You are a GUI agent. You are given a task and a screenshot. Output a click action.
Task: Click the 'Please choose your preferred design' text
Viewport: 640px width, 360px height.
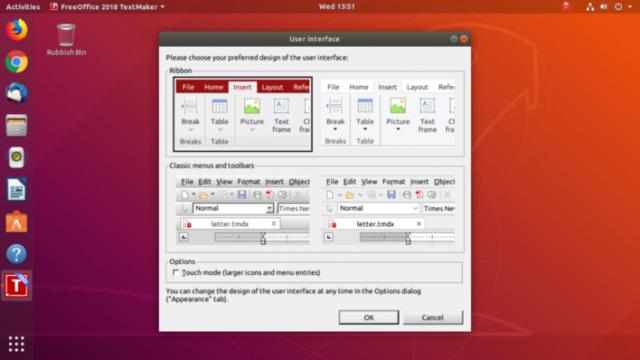click(x=257, y=58)
